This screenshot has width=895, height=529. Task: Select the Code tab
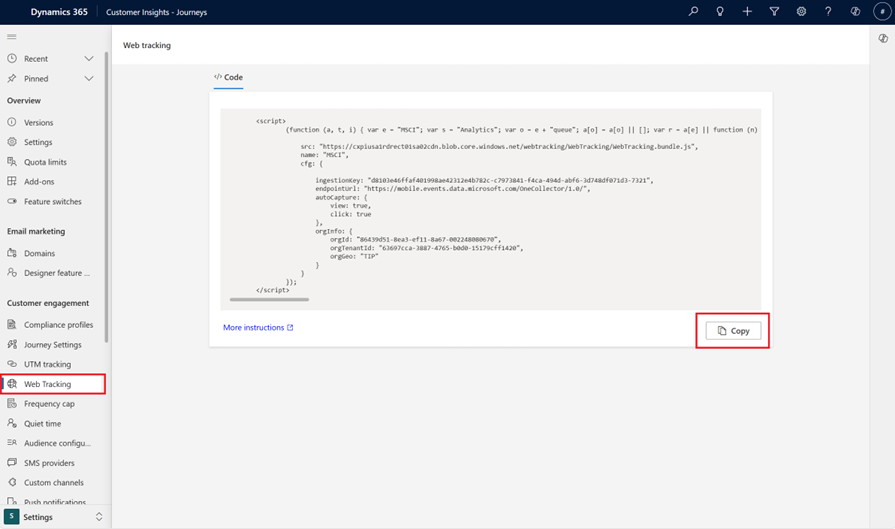pyautogui.click(x=228, y=77)
